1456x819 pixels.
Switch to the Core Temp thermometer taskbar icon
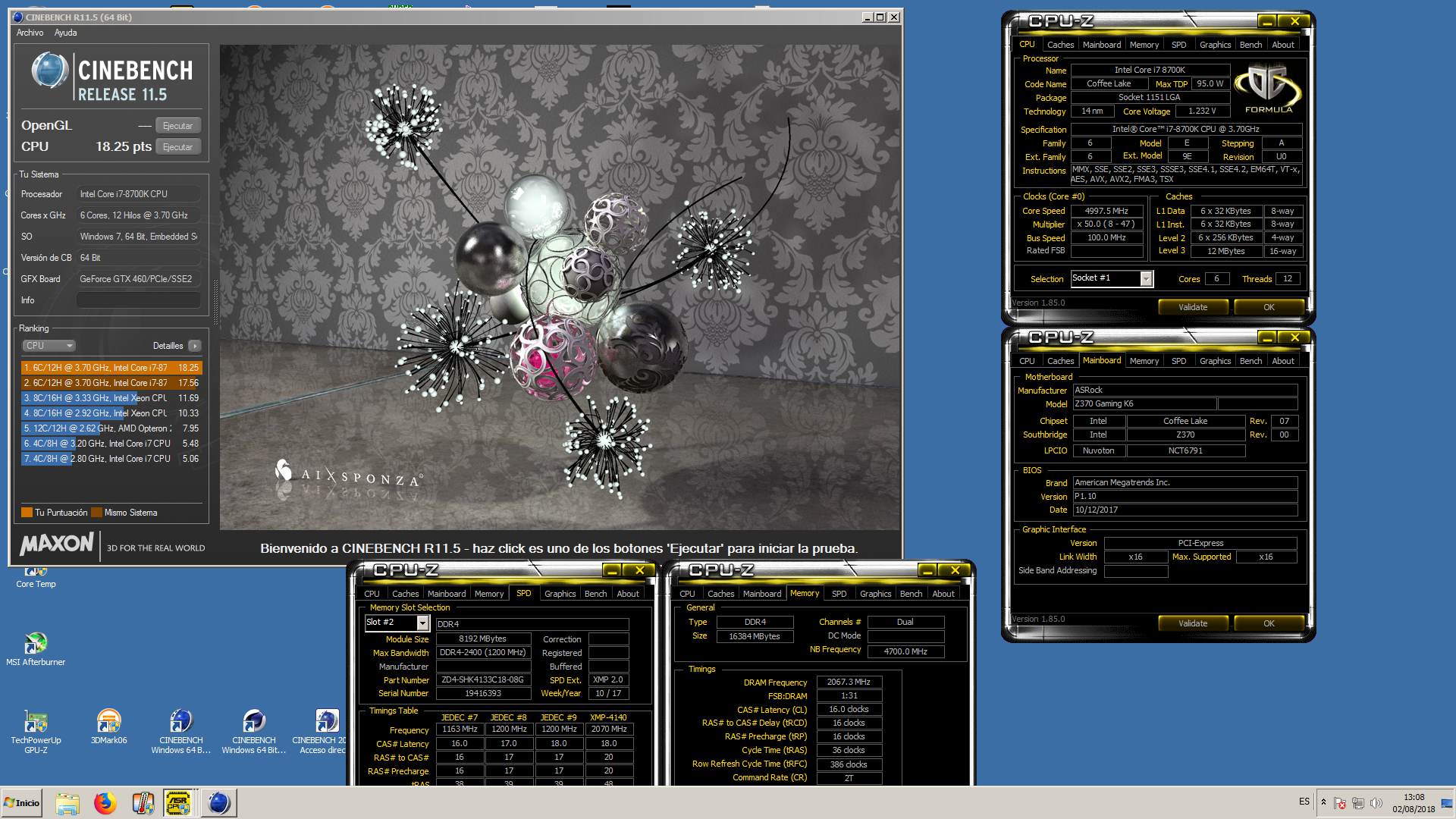click(x=143, y=803)
